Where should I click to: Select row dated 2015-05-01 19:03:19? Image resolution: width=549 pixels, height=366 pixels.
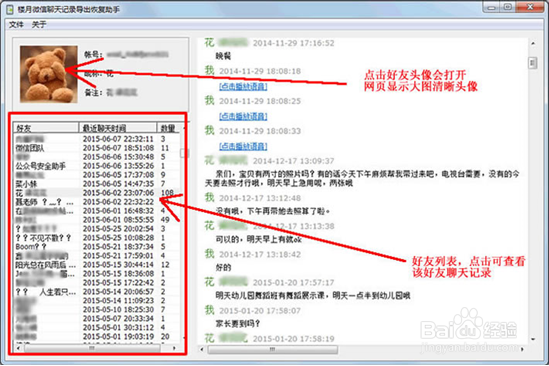97,337
